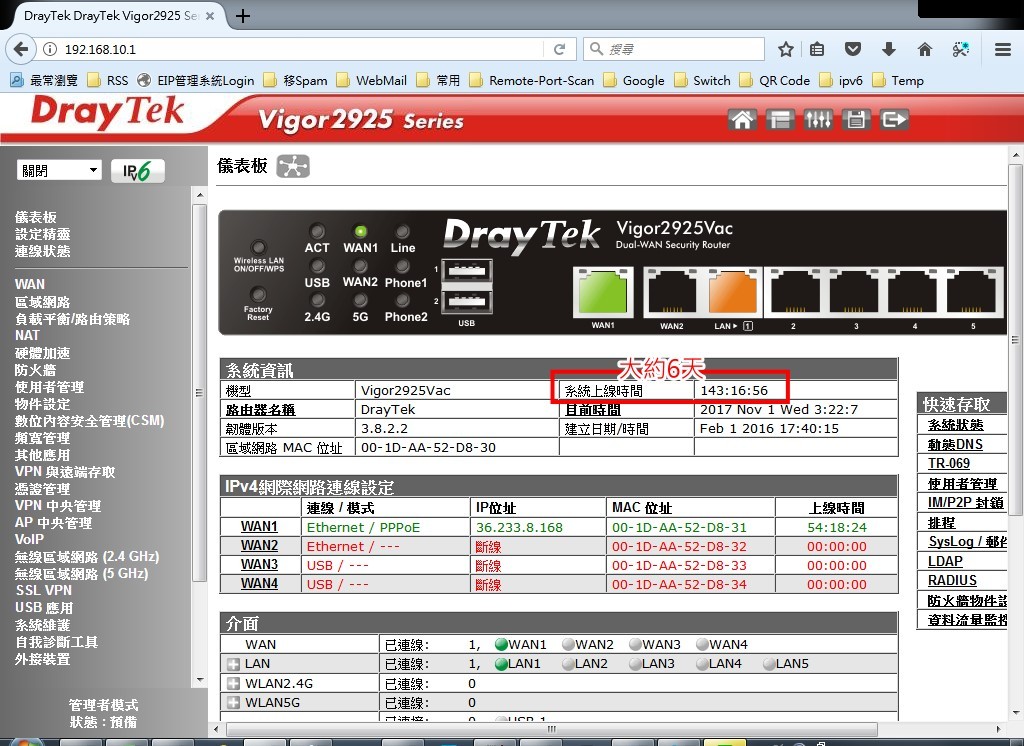Click the WAN2 port on router image
This screenshot has height=746, width=1024.
pos(672,293)
